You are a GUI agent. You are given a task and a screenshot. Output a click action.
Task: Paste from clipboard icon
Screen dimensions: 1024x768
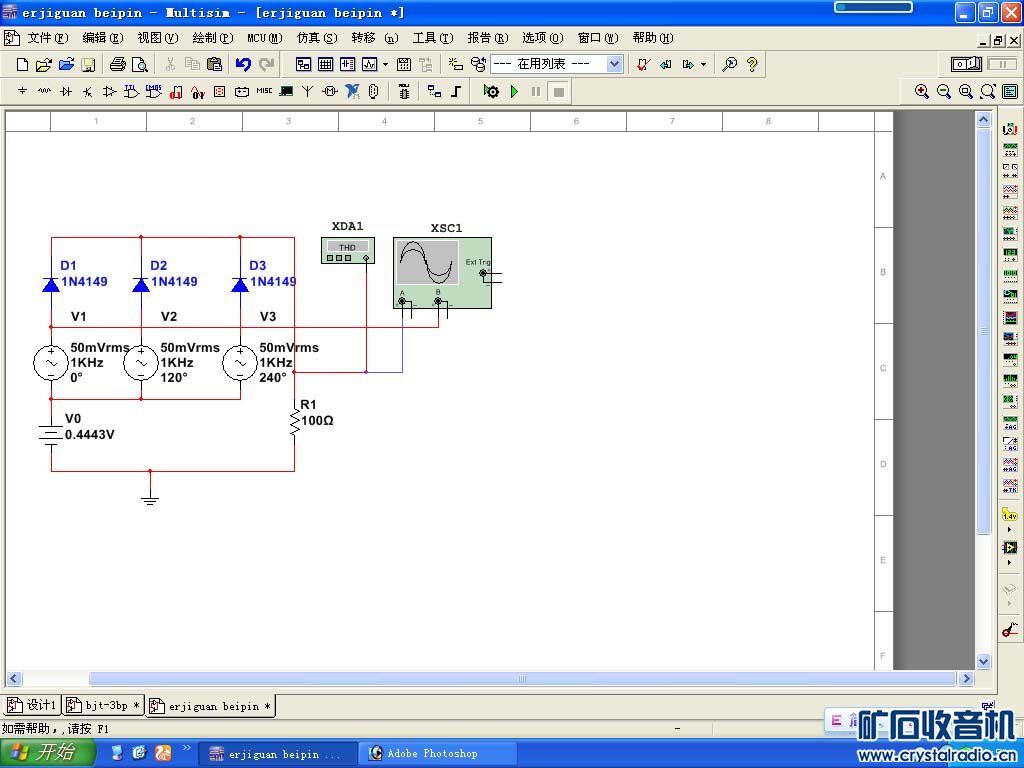214,64
